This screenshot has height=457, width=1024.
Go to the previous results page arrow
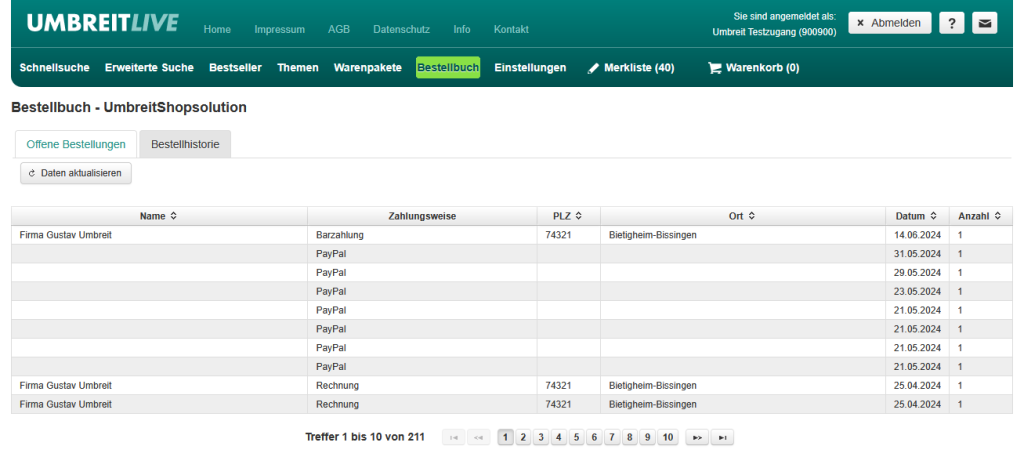[x=480, y=437]
